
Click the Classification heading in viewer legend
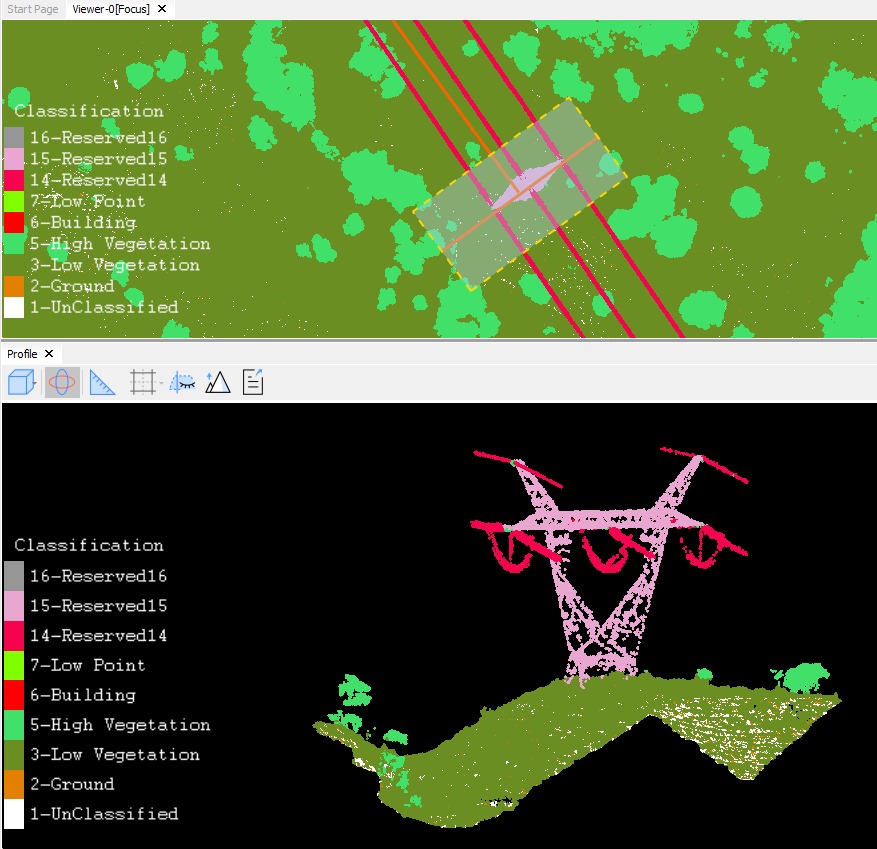89,111
